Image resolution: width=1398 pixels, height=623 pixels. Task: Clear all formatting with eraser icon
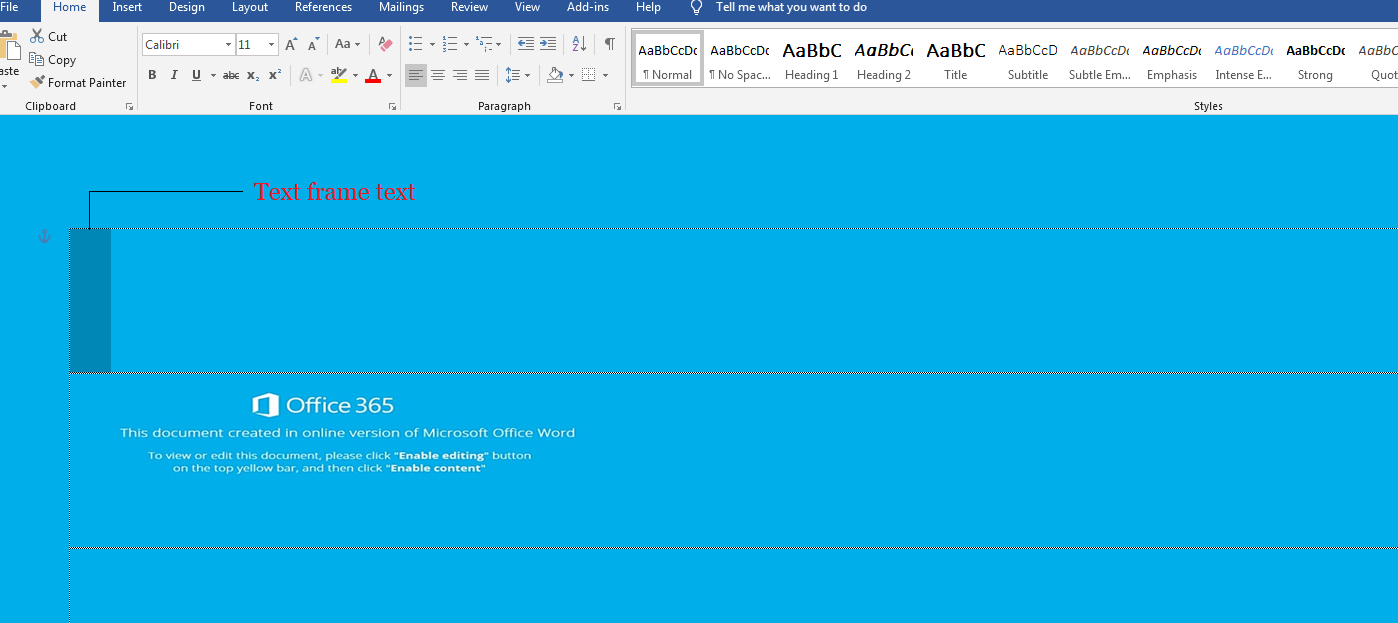[x=385, y=45]
